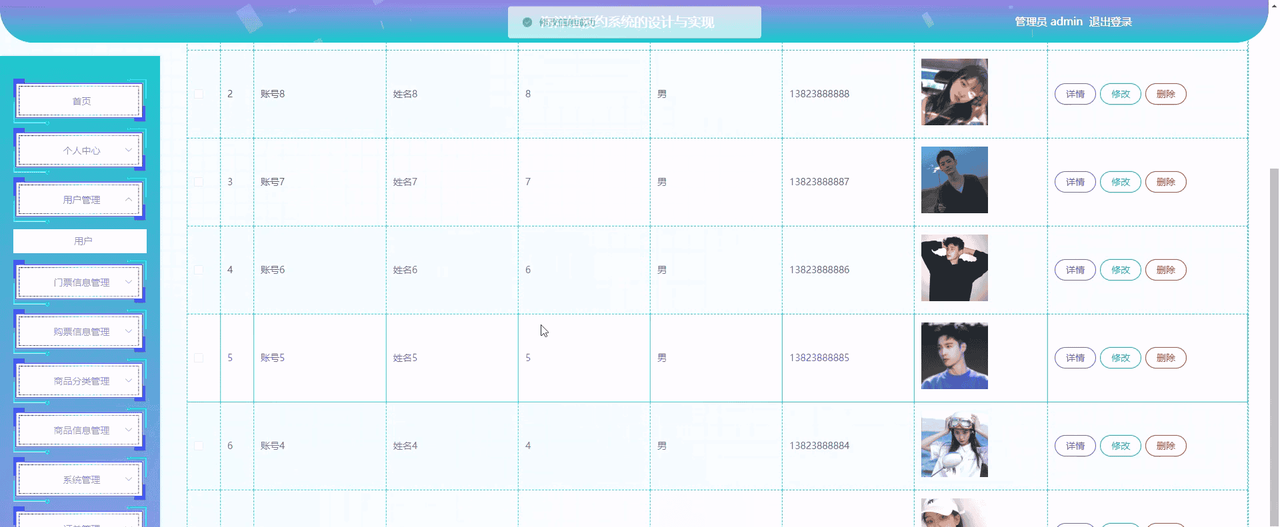The image size is (1280, 527).
Task: Tick the checkbox for row 账号7
Action: click(198, 182)
